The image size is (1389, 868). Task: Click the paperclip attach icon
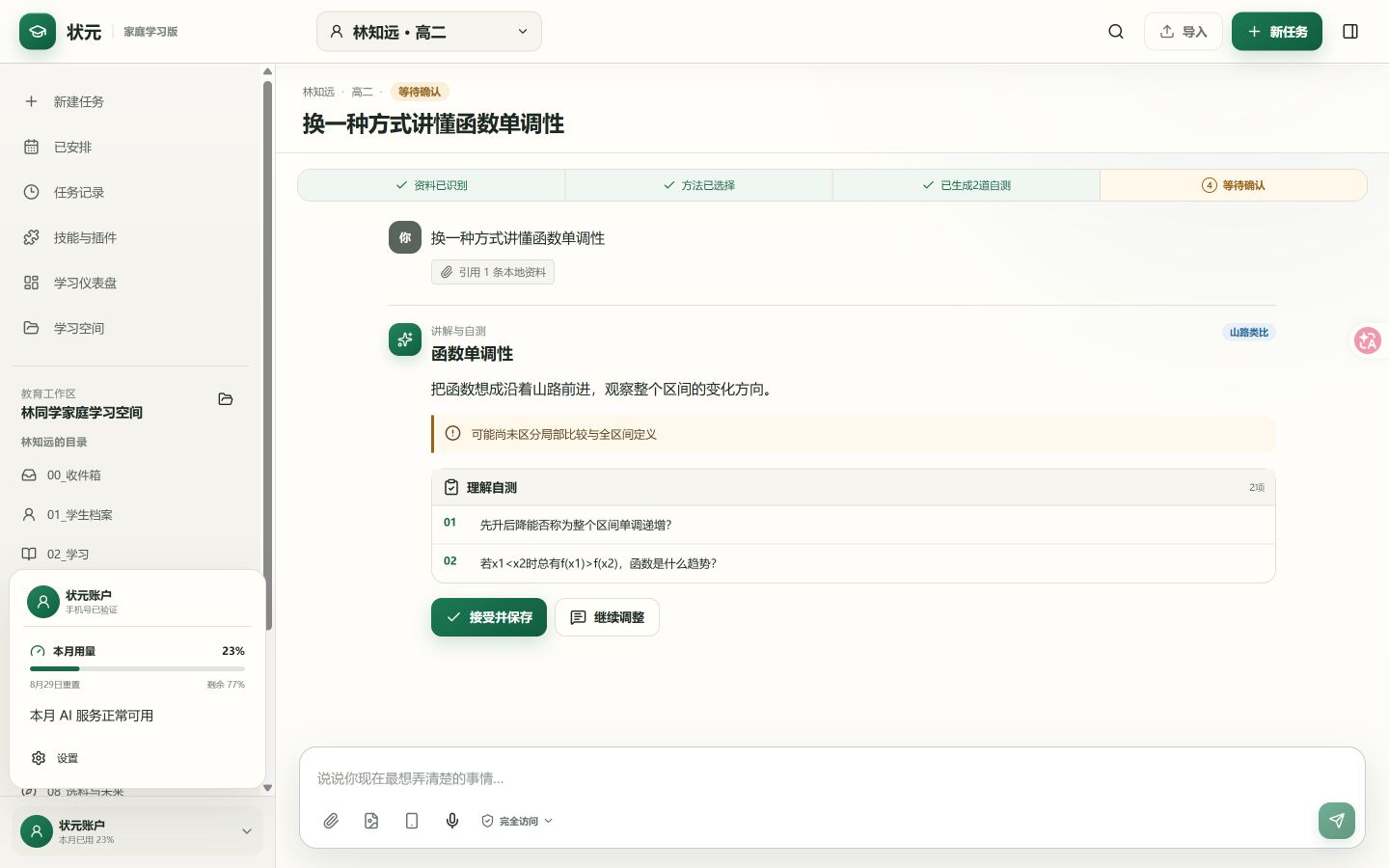click(x=331, y=821)
